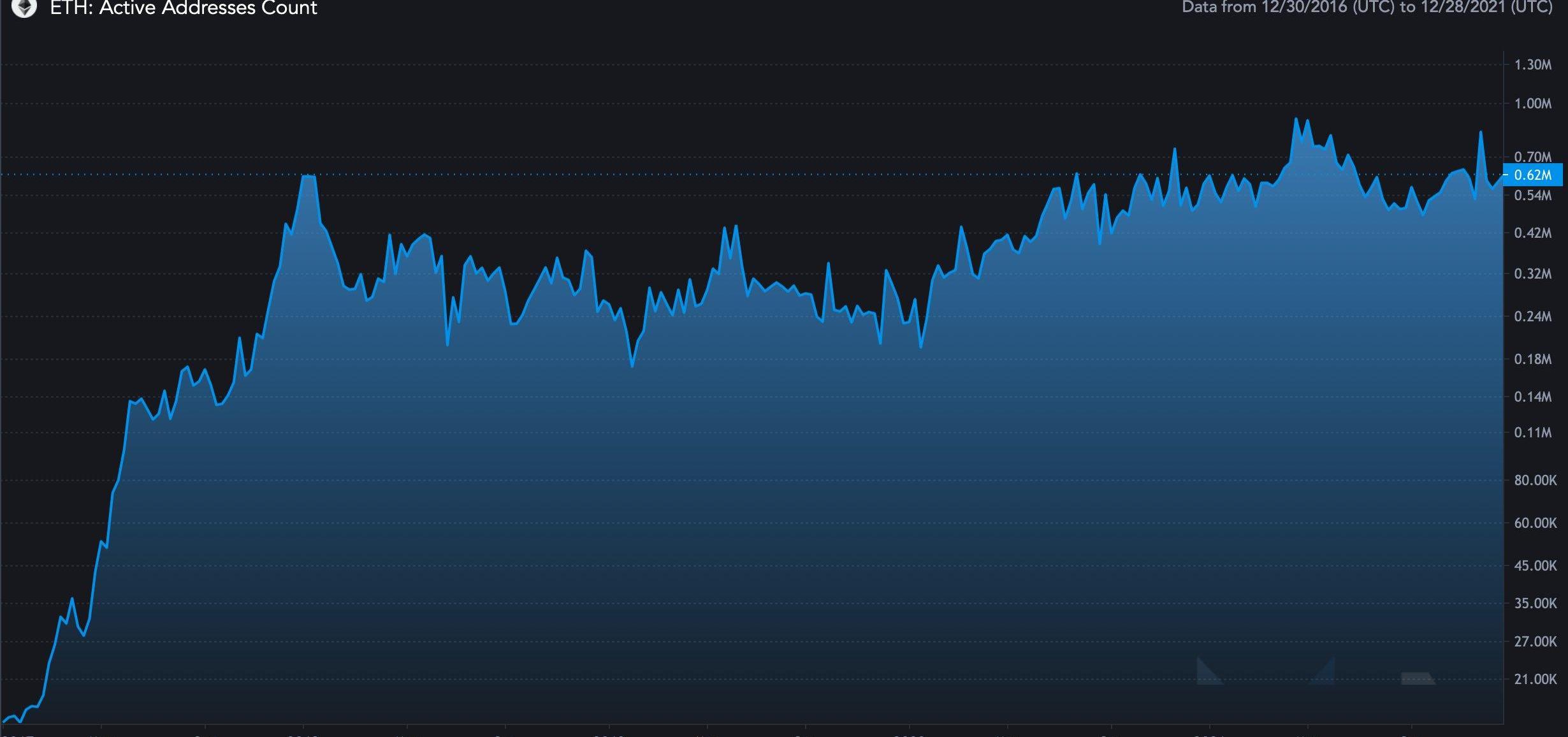
Task: Click the 0.11M y-axis label
Action: click(1533, 432)
